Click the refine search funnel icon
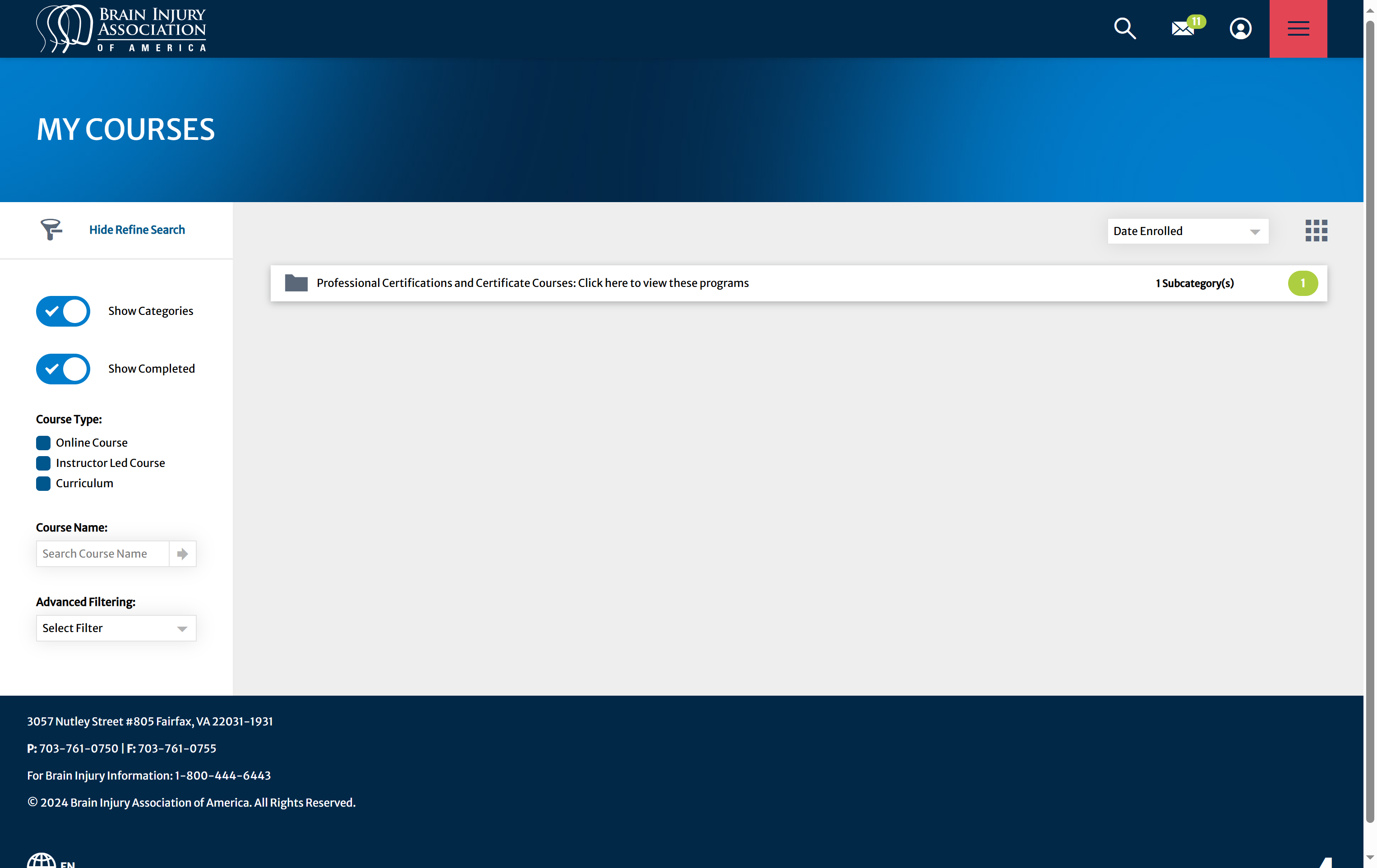This screenshot has height=868, width=1377. pyautogui.click(x=51, y=229)
